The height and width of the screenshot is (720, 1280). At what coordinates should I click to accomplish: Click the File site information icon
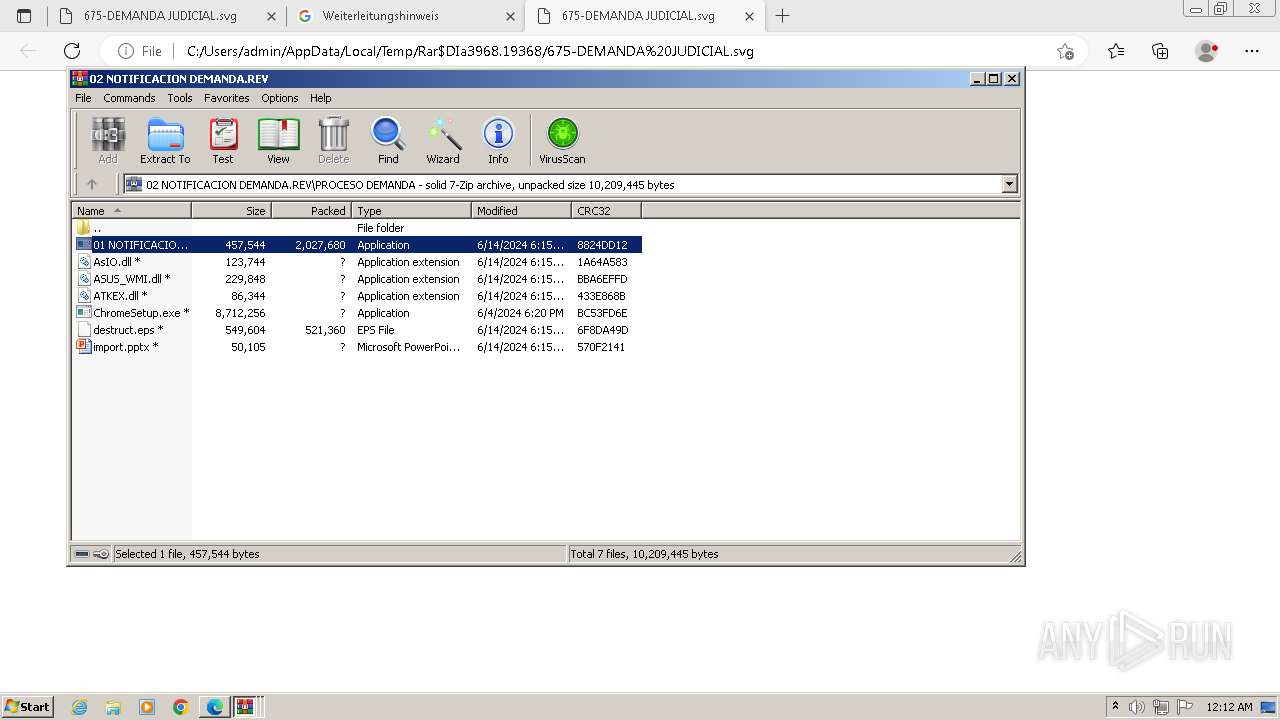[x=140, y=51]
